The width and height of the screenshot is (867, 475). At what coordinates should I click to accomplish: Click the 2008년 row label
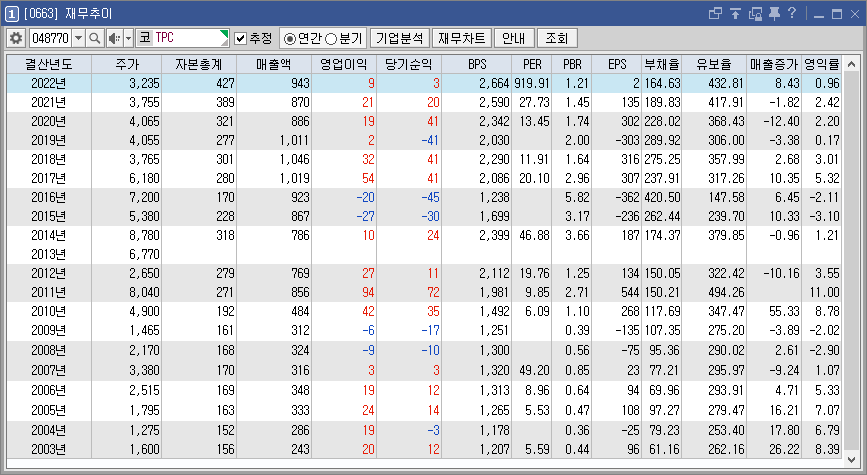point(49,351)
